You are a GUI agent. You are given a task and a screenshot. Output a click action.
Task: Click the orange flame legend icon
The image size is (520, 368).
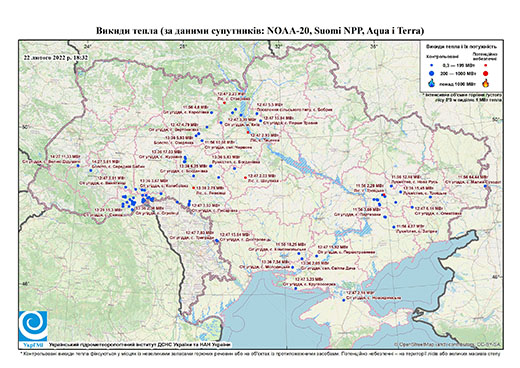tap(485, 83)
